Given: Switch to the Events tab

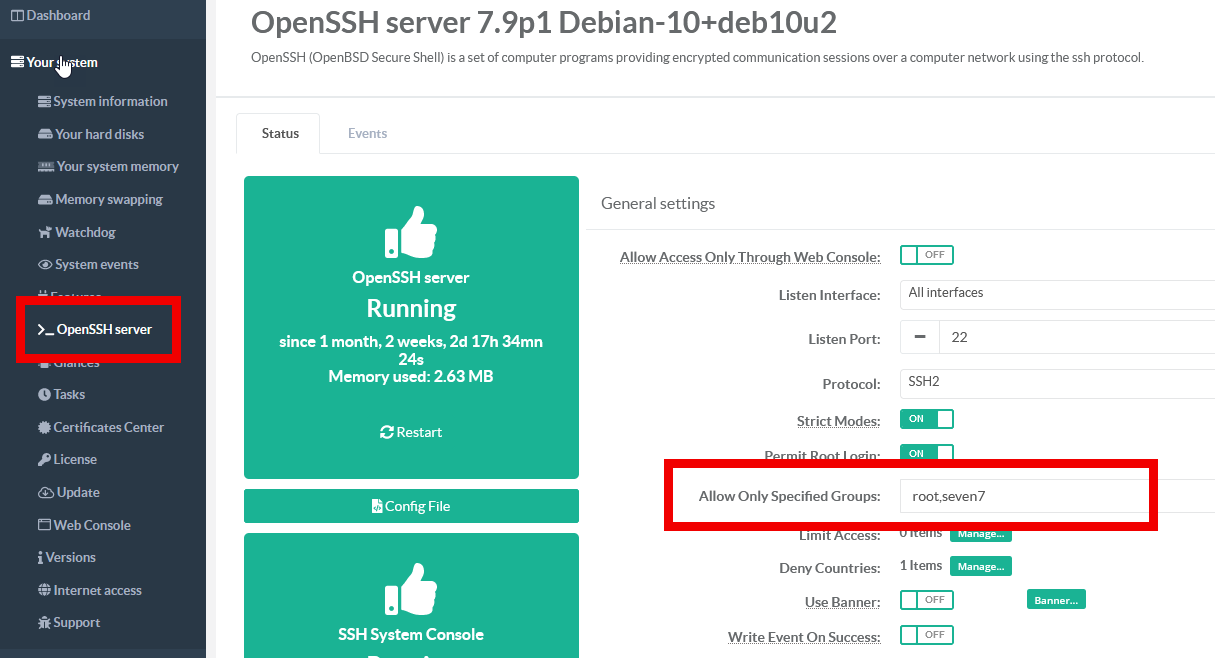Looking at the screenshot, I should tap(367, 133).
